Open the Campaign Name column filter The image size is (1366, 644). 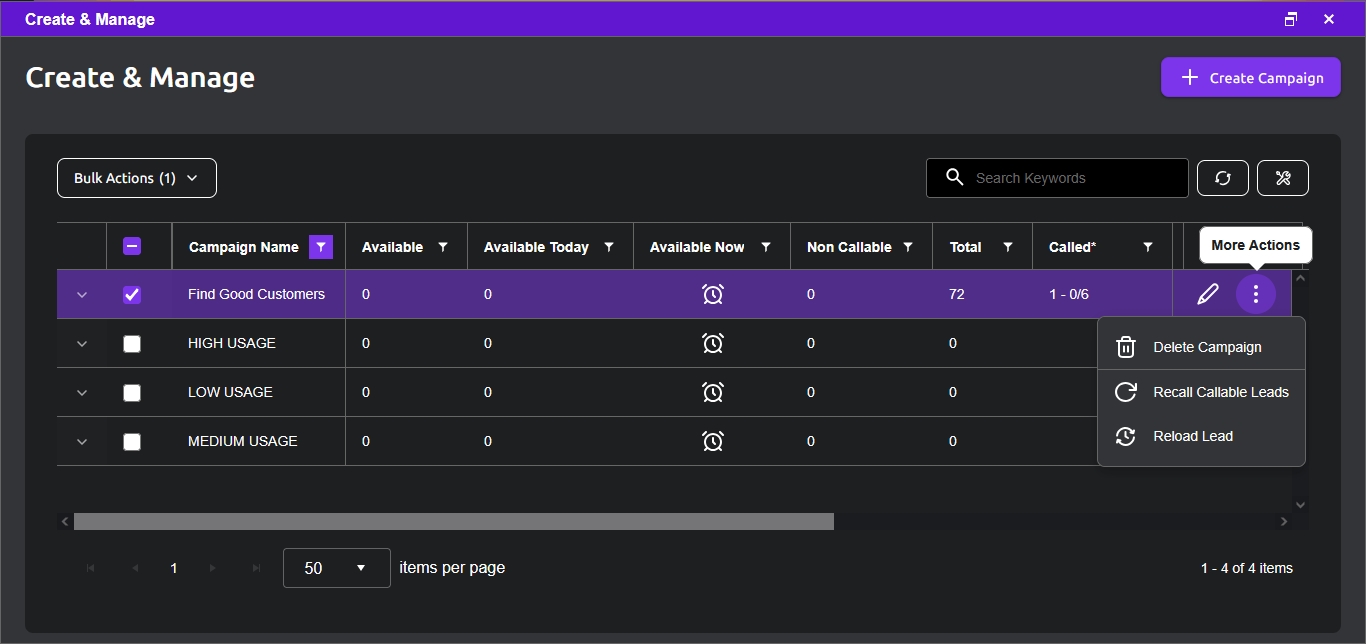(x=320, y=247)
